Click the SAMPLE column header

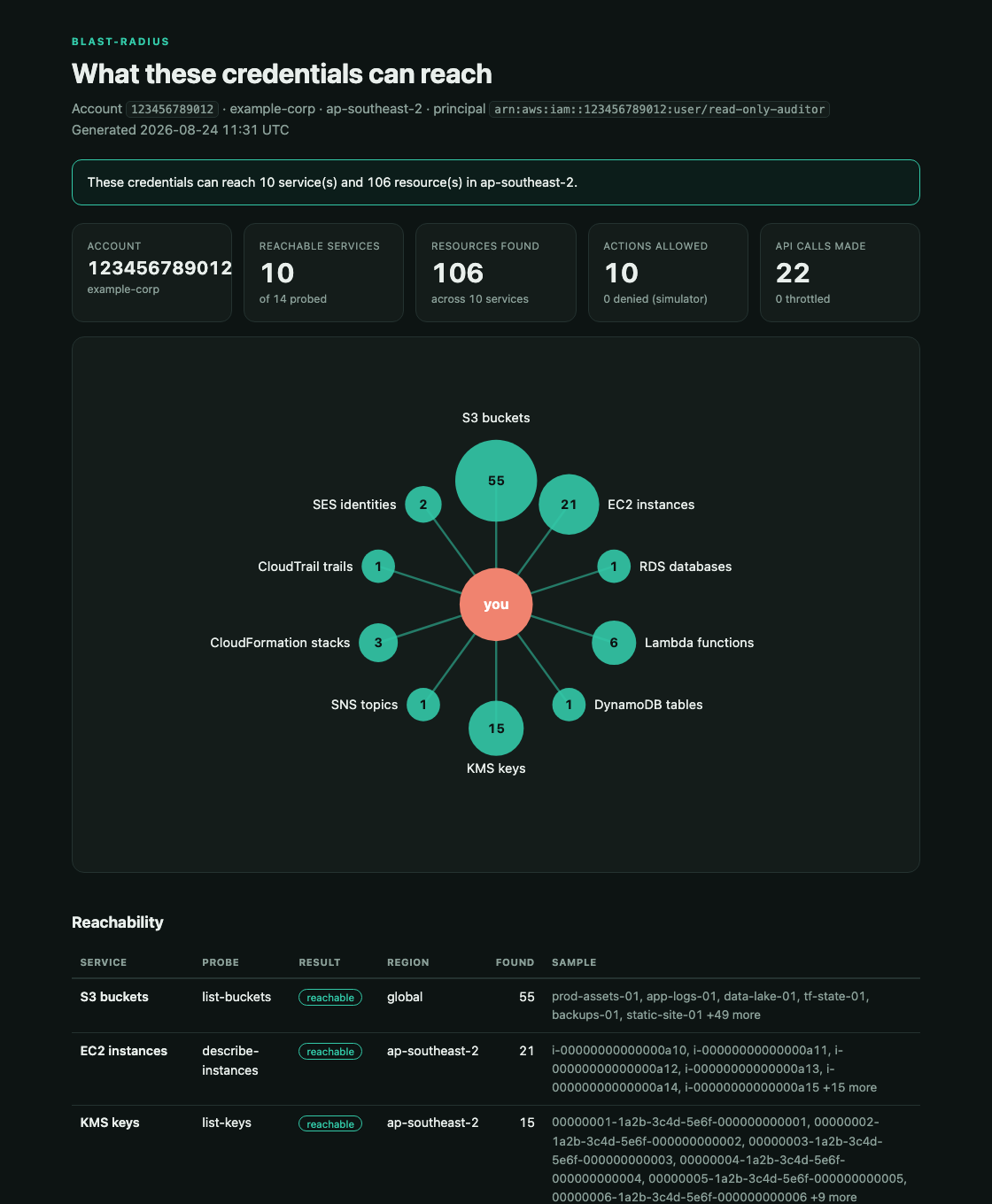(x=574, y=962)
